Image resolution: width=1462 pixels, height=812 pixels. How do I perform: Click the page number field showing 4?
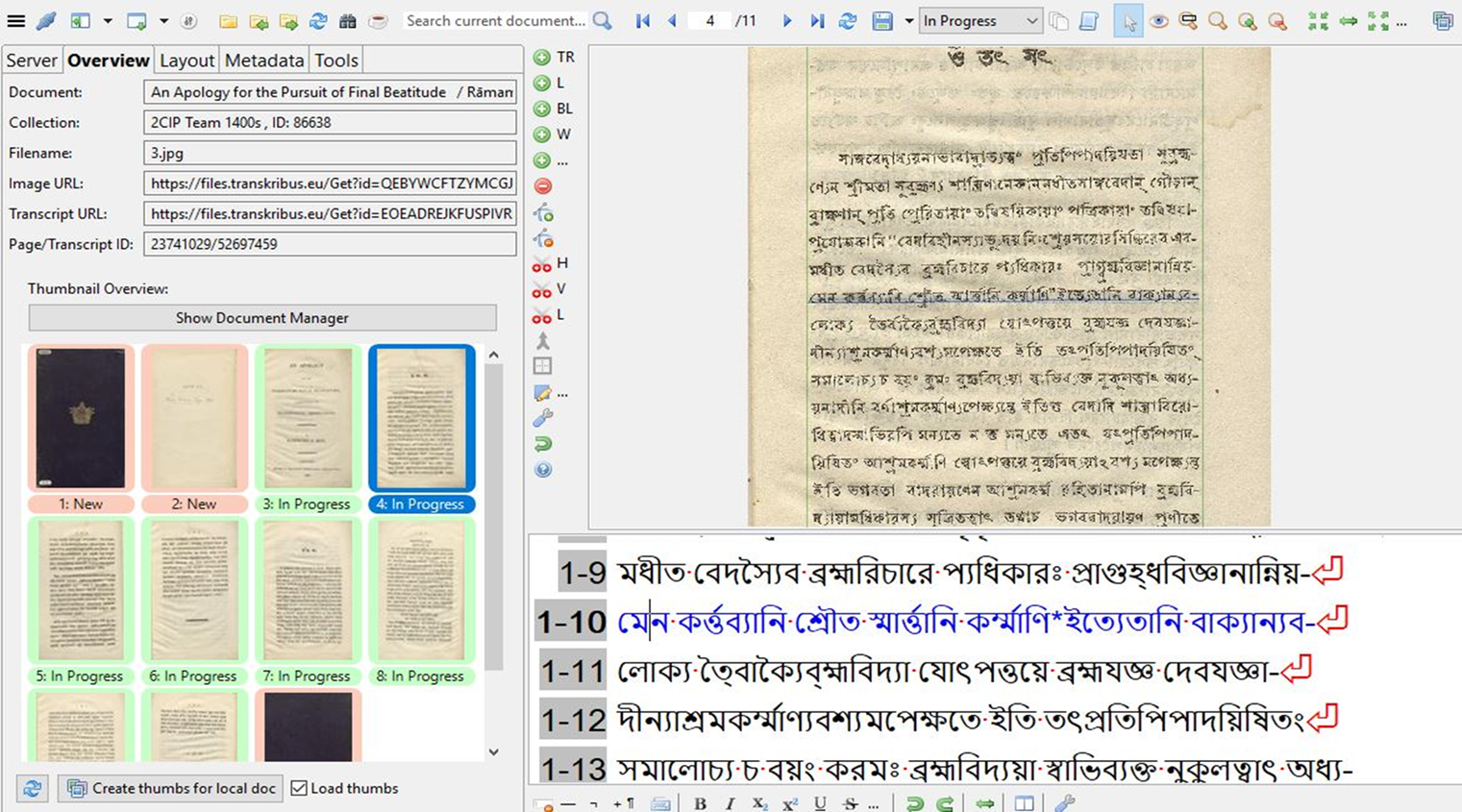coord(710,20)
